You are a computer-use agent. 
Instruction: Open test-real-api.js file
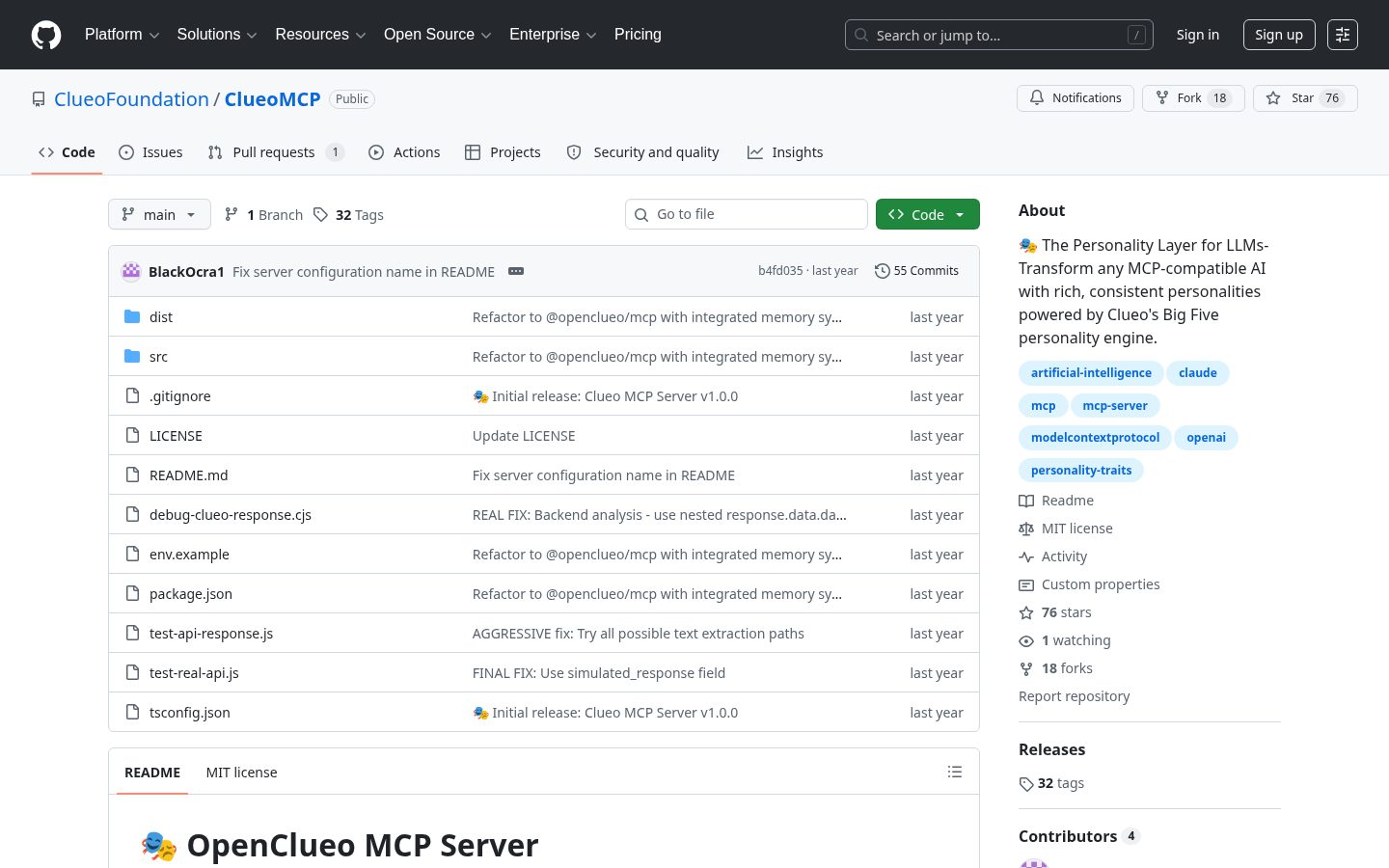coord(194,673)
